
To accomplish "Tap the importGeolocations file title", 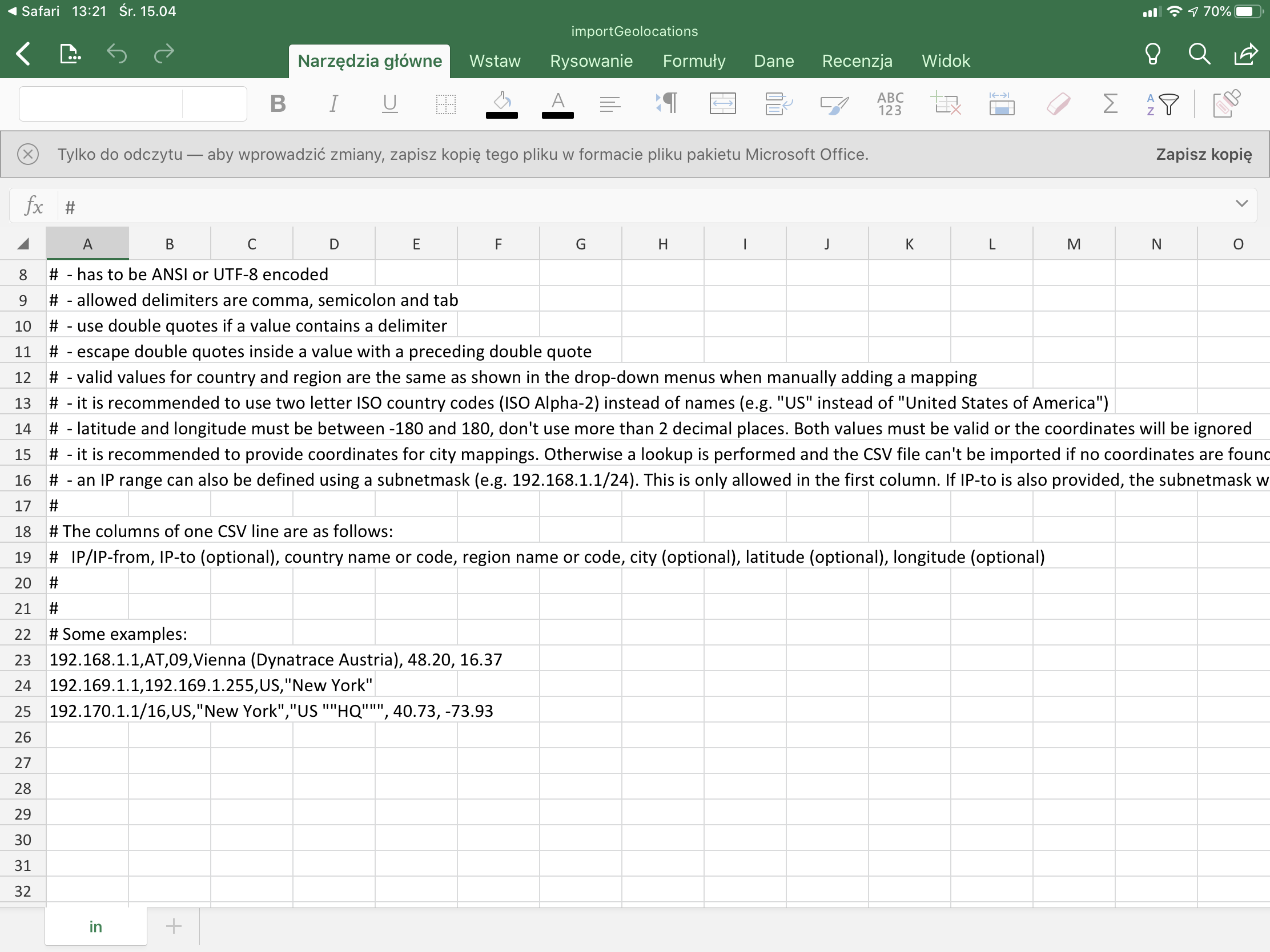I will pyautogui.click(x=634, y=31).
